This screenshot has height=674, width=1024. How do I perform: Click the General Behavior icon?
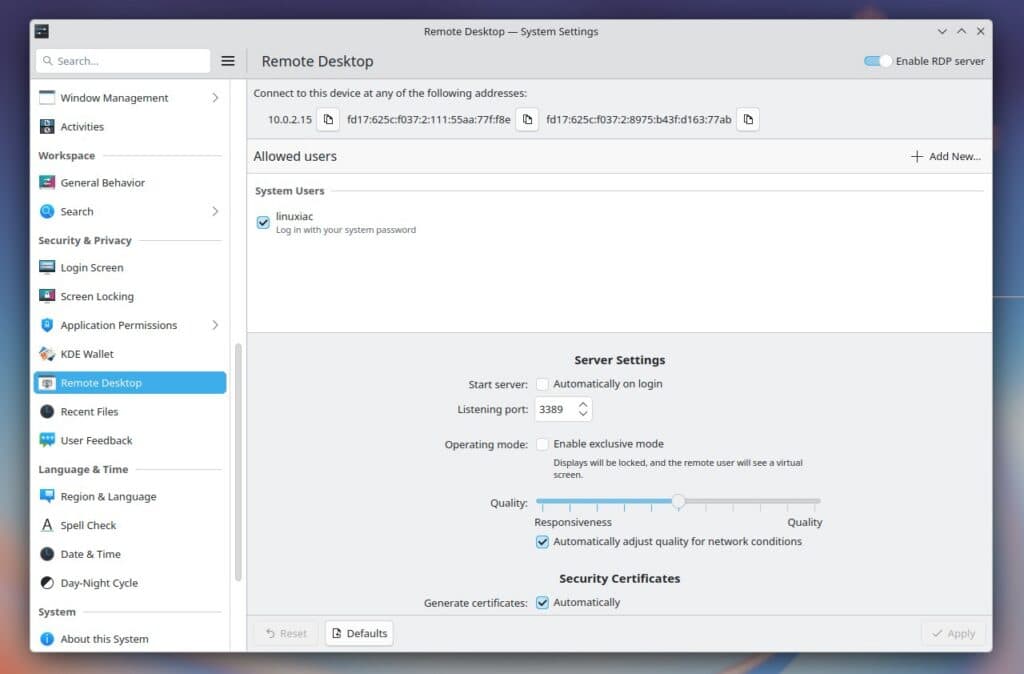[47, 182]
